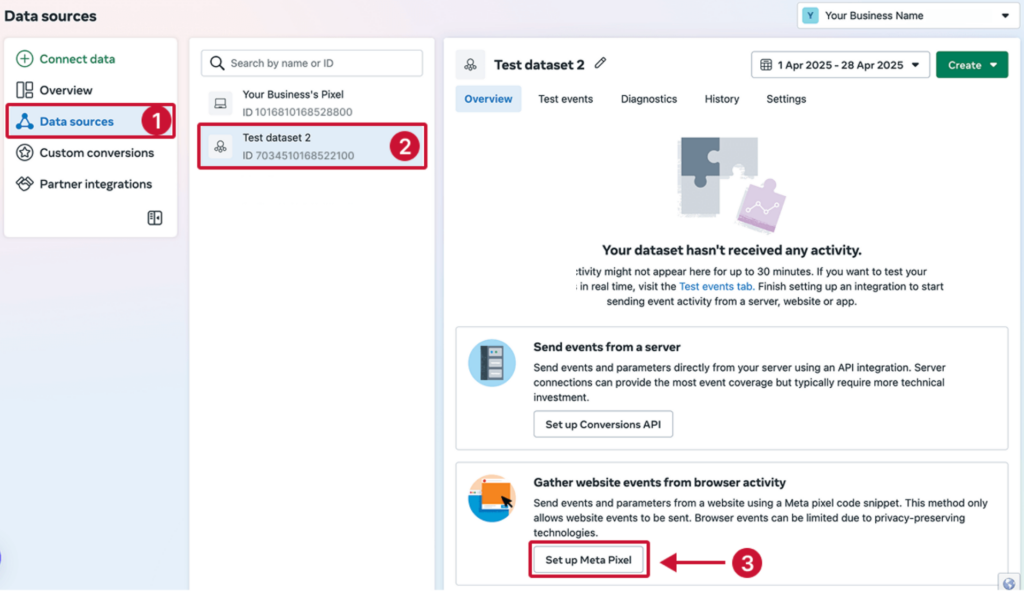Click Gather website events from browser activity heading
This screenshot has width=1024, height=591.
pyautogui.click(x=660, y=483)
